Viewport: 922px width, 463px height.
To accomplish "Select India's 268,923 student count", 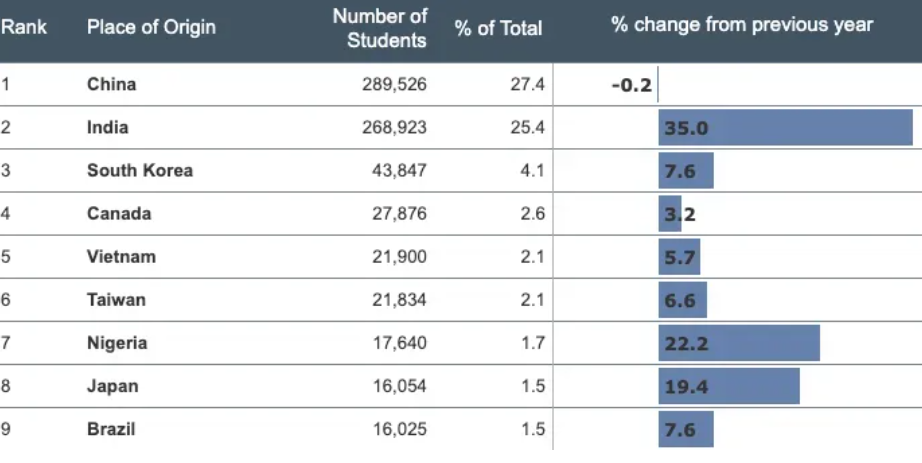I will click(394, 128).
